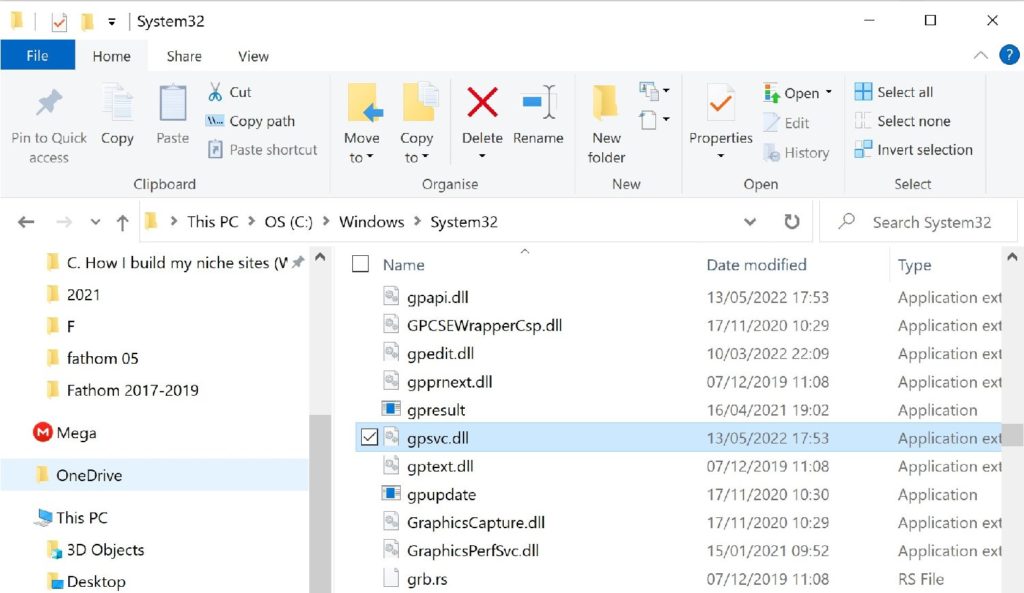Click the Rename icon

(x=539, y=103)
